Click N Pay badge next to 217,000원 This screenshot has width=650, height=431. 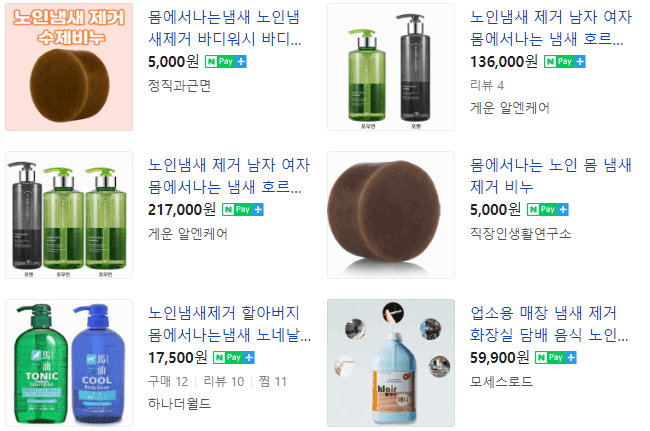243,210
